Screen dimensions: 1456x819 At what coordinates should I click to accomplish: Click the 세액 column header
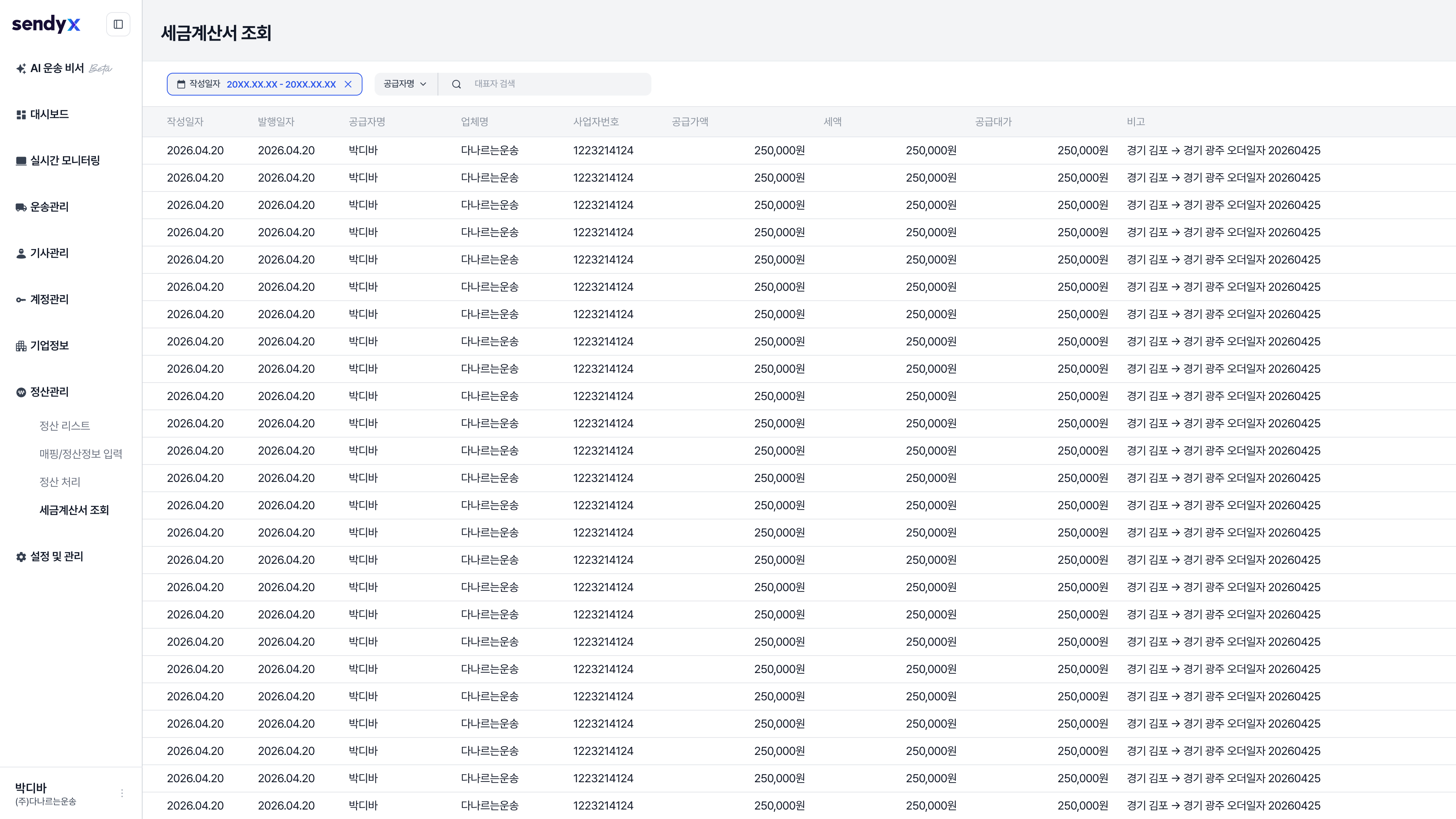point(833,122)
